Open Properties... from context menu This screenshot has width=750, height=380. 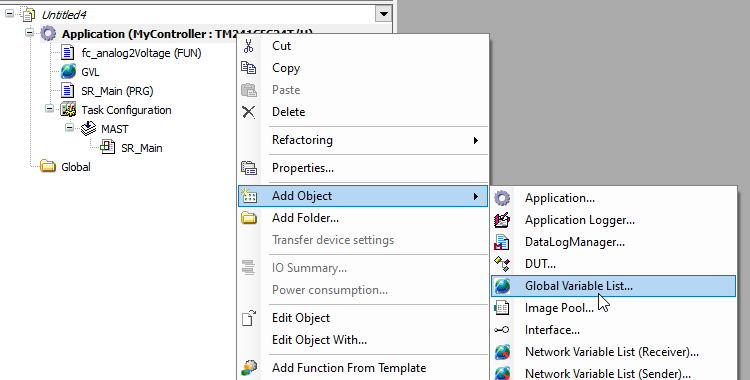[x=363, y=168]
